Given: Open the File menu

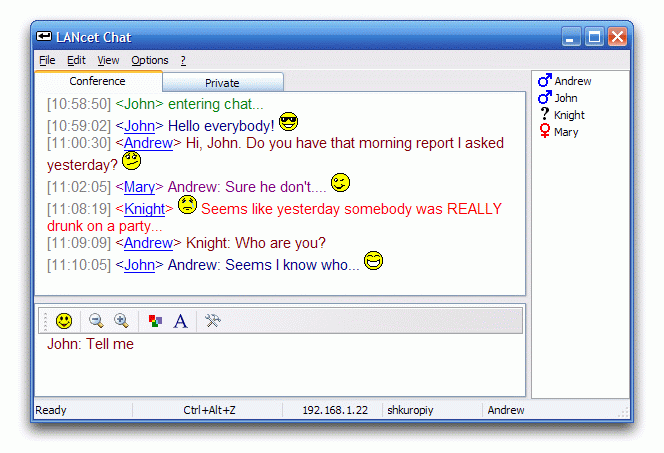Looking at the screenshot, I should 47,60.
